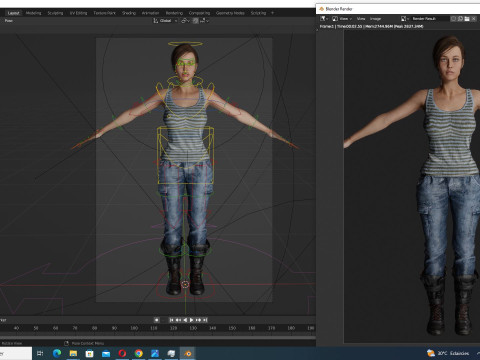This screenshot has width=480, height=360.
Task: Open Microsoft Edge from the taskbar
Action: [x=57, y=353]
